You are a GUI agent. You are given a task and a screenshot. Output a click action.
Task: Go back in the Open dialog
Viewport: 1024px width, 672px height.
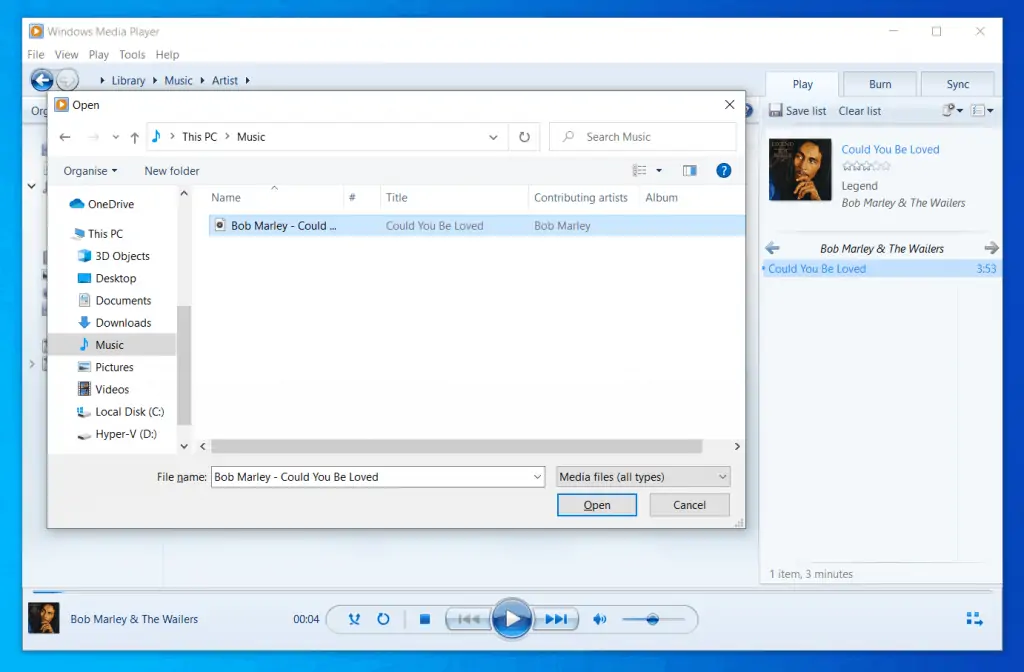click(x=65, y=137)
